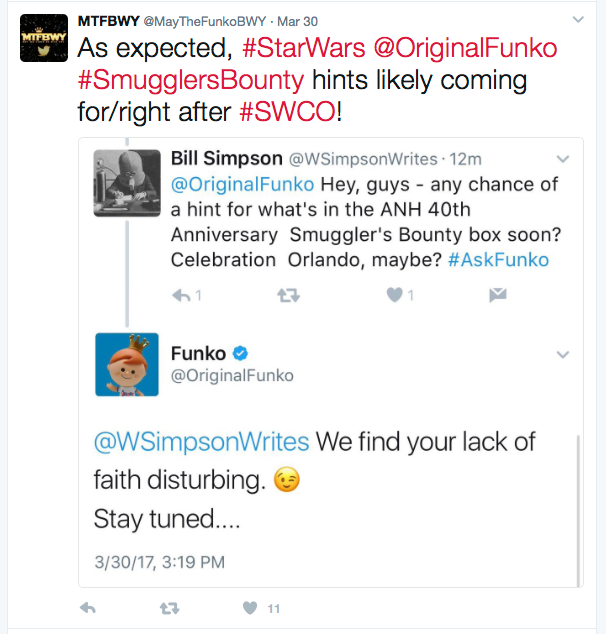Click Funko's profile avatar
Viewport: 606px width, 634px height.
click(x=127, y=364)
